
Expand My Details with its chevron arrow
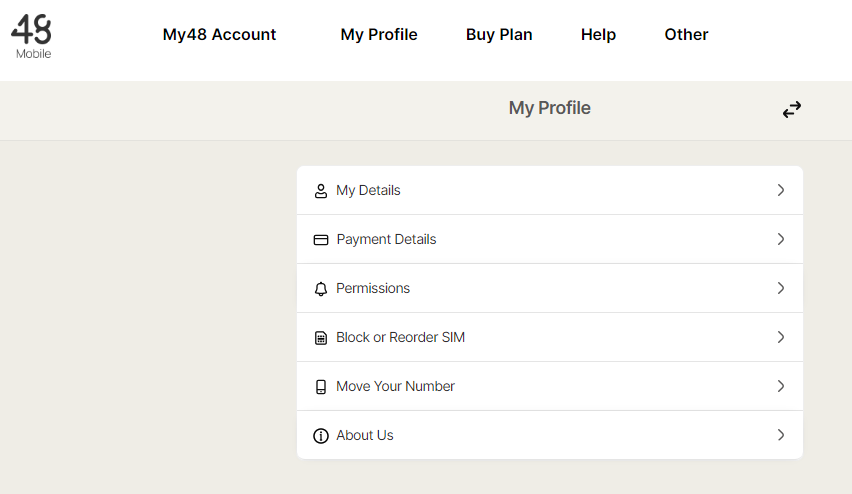(781, 190)
